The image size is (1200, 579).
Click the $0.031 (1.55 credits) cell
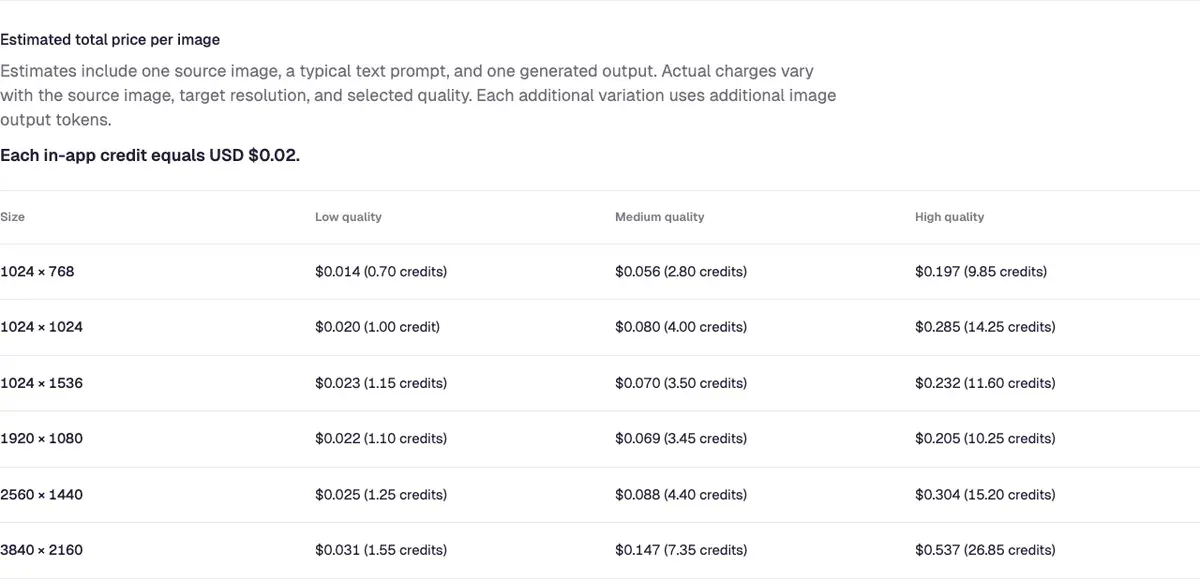[x=381, y=550]
